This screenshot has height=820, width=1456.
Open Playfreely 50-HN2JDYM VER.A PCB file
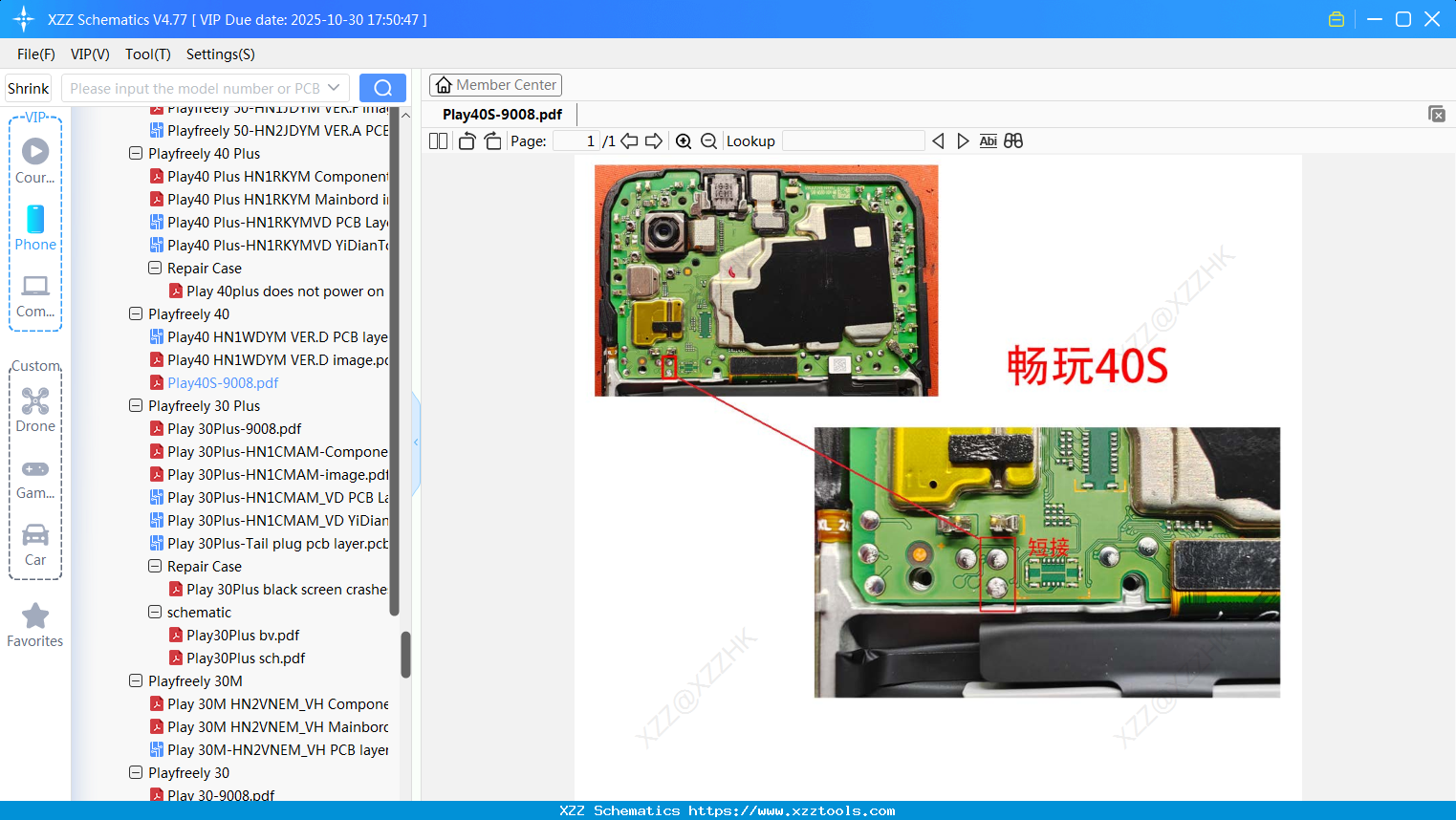pos(277,130)
